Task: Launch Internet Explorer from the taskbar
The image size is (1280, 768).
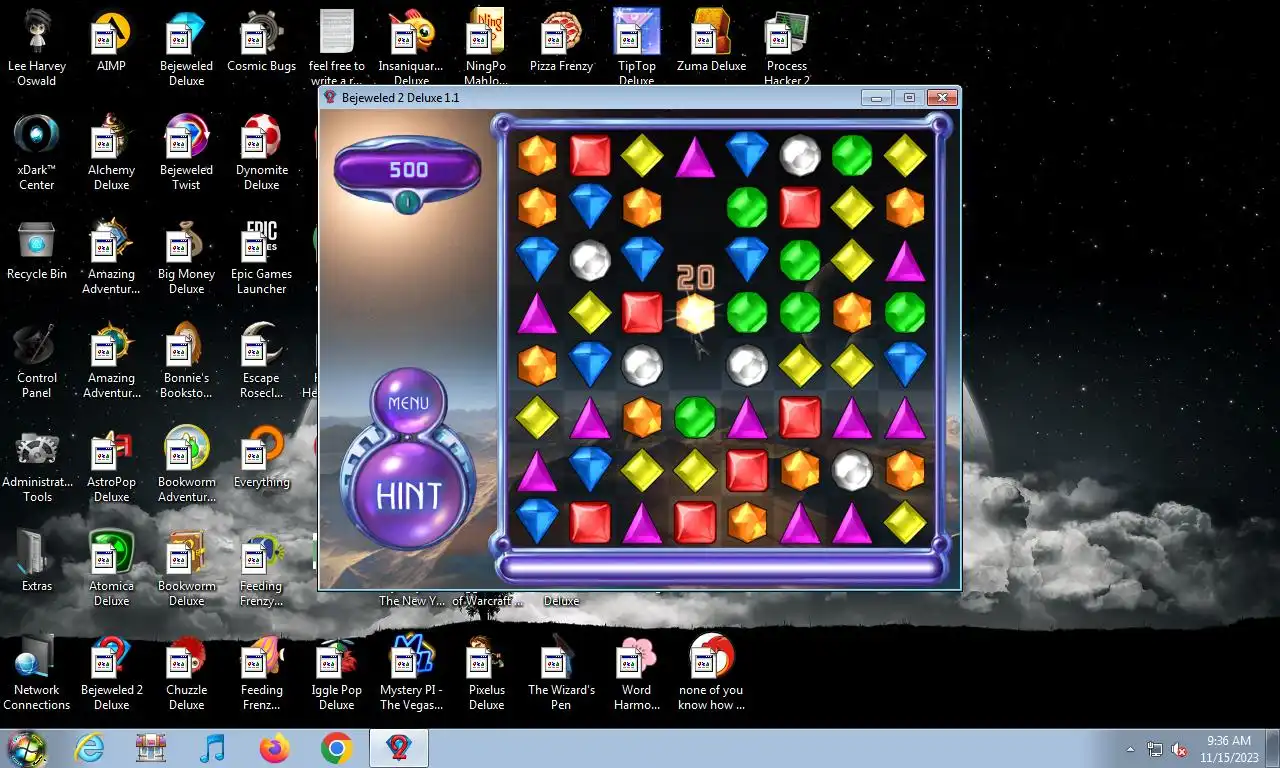Action: (x=89, y=748)
